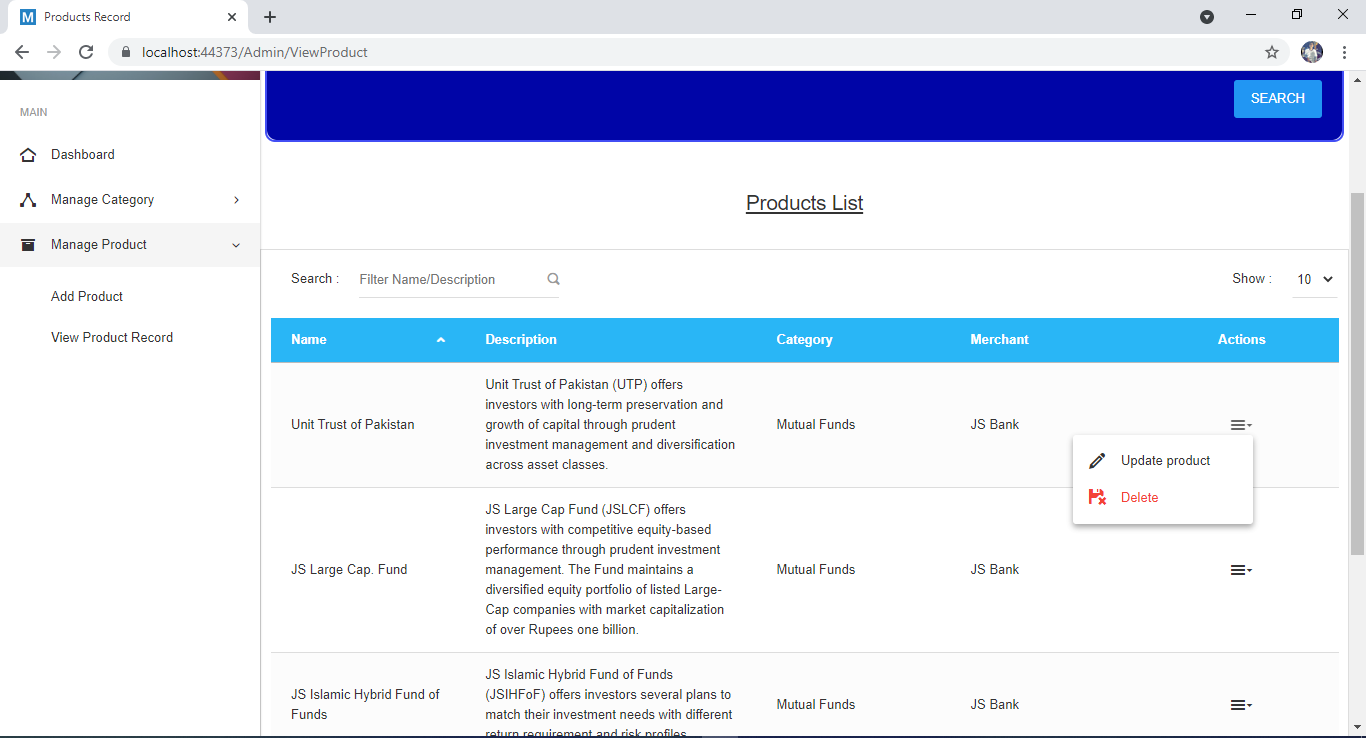Screen dimensions: 1366x738
Task: Click the vertical page scrollbar thumb
Action: pos(1357,375)
